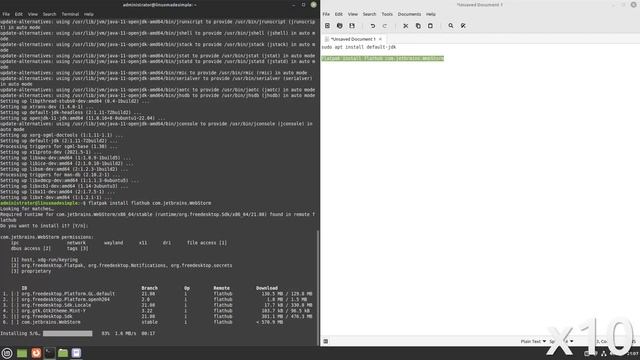Open the text editor Help menu
The height and width of the screenshot is (360, 640).
[431, 14]
